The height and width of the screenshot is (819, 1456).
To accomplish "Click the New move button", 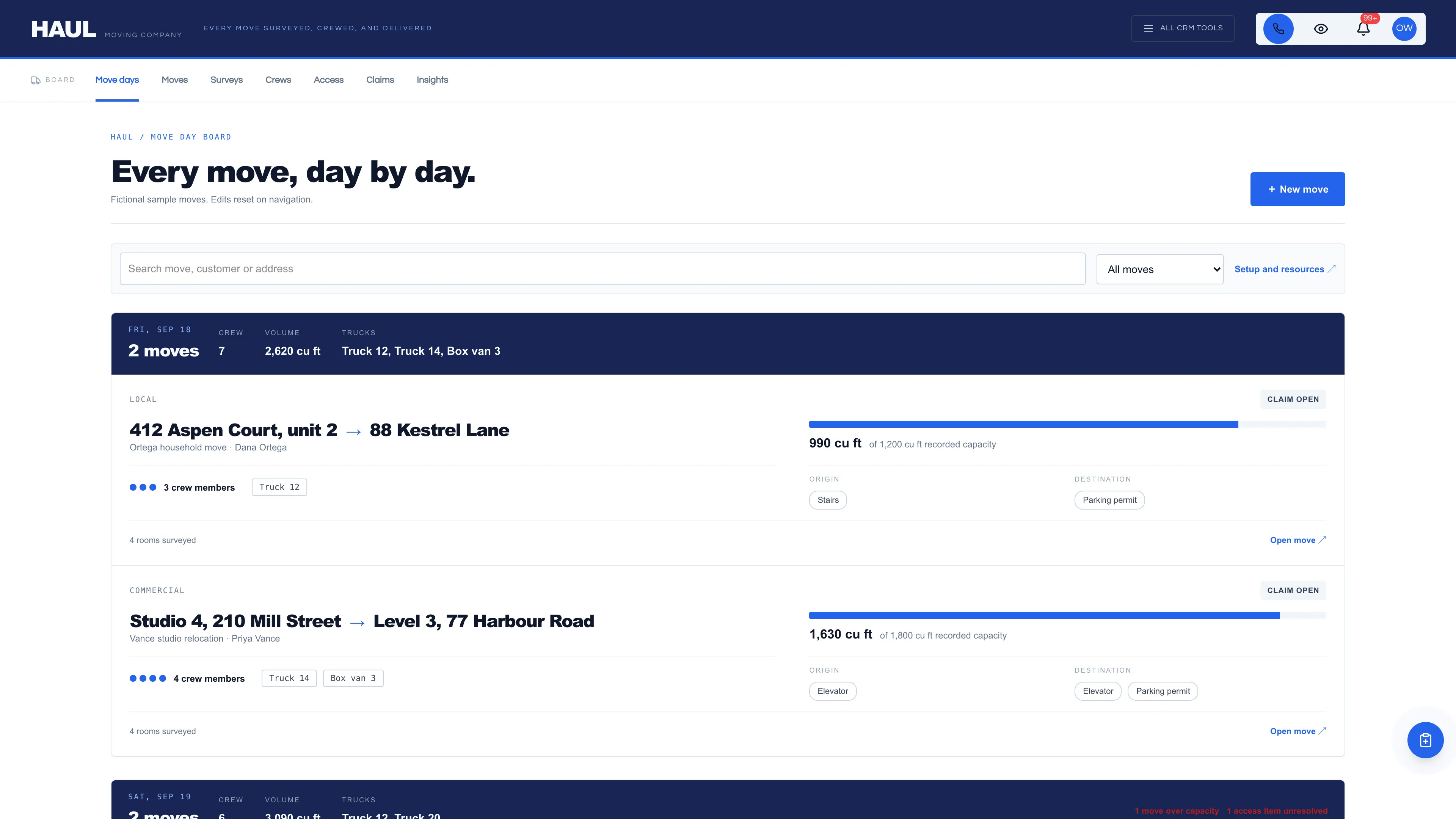I will (1297, 189).
